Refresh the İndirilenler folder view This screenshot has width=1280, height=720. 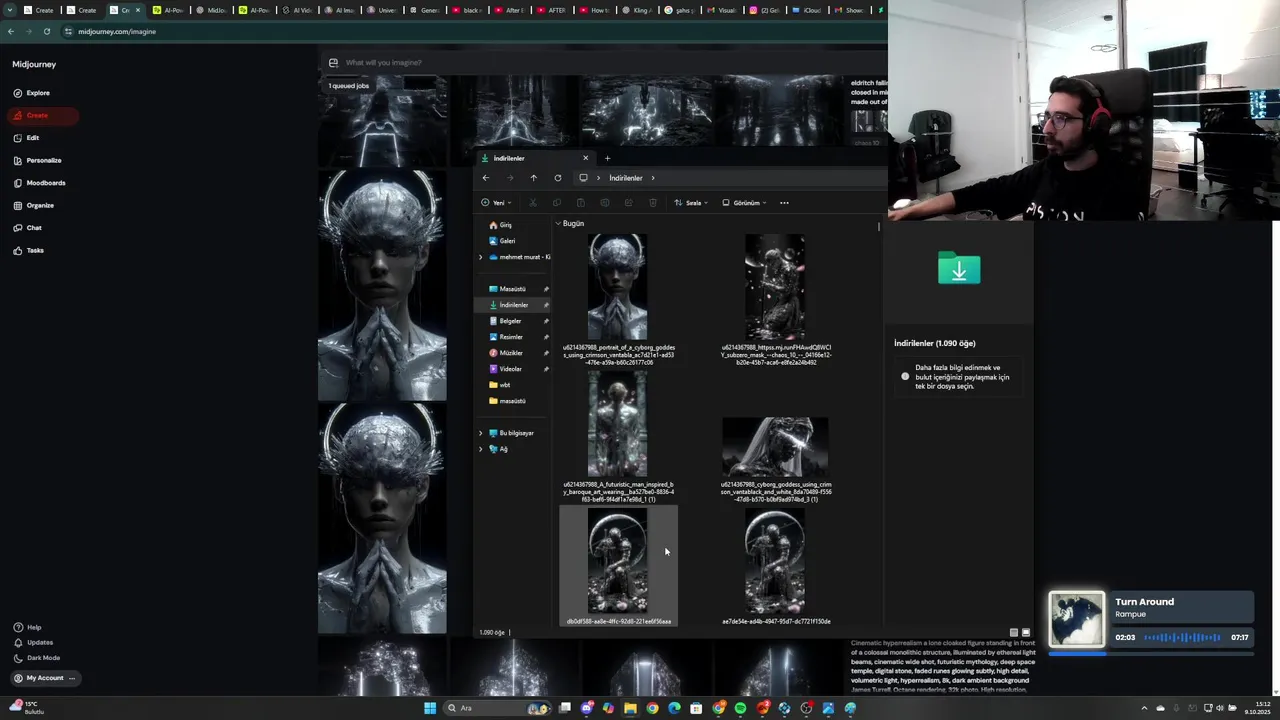558,178
